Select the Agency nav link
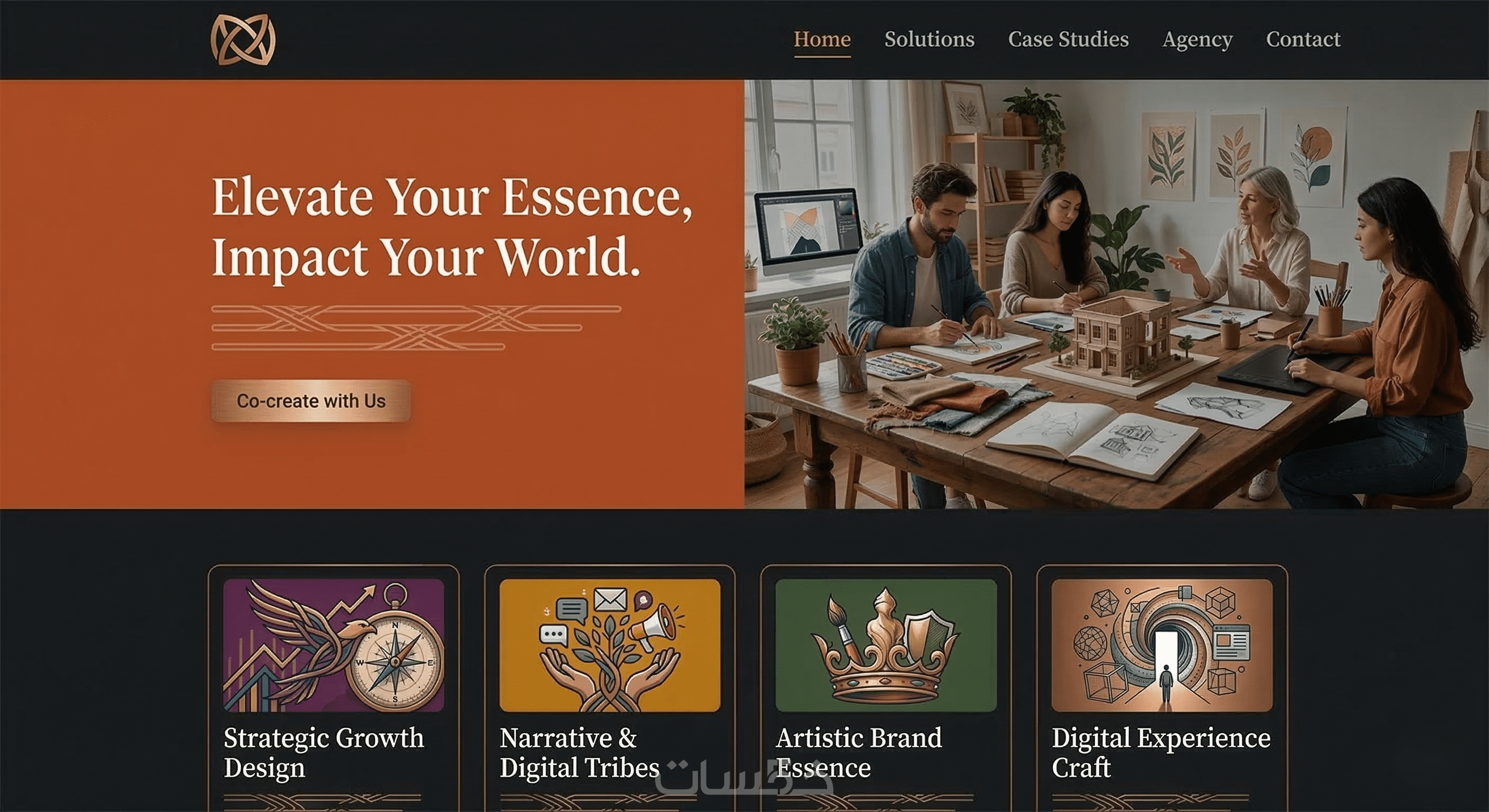This screenshot has width=1489, height=812. pyautogui.click(x=1198, y=40)
